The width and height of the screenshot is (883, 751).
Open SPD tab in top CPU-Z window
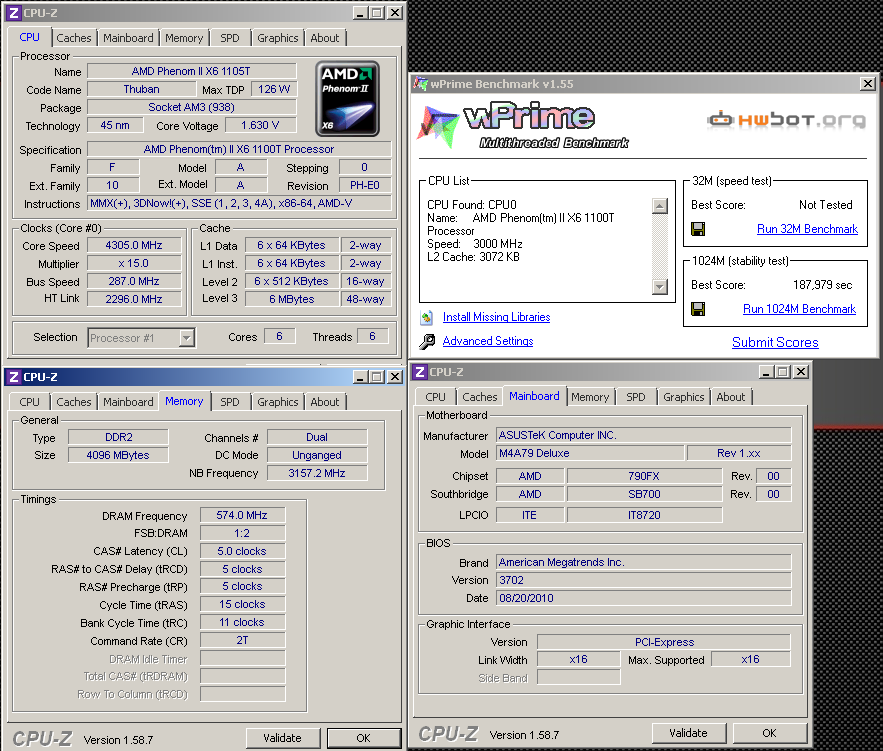(230, 38)
